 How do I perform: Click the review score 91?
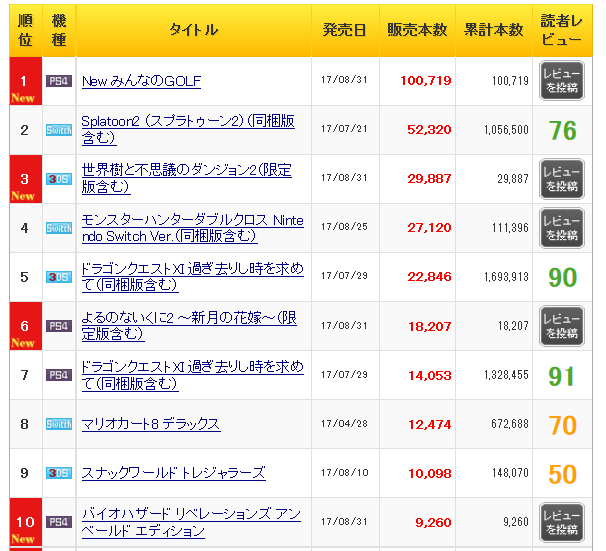(x=562, y=376)
